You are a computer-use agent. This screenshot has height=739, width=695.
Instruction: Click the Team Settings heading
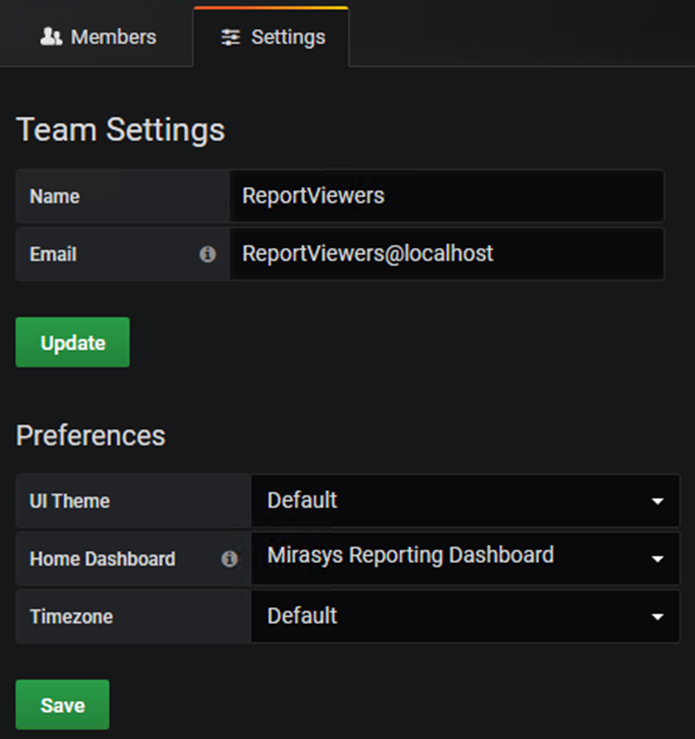tap(120, 130)
